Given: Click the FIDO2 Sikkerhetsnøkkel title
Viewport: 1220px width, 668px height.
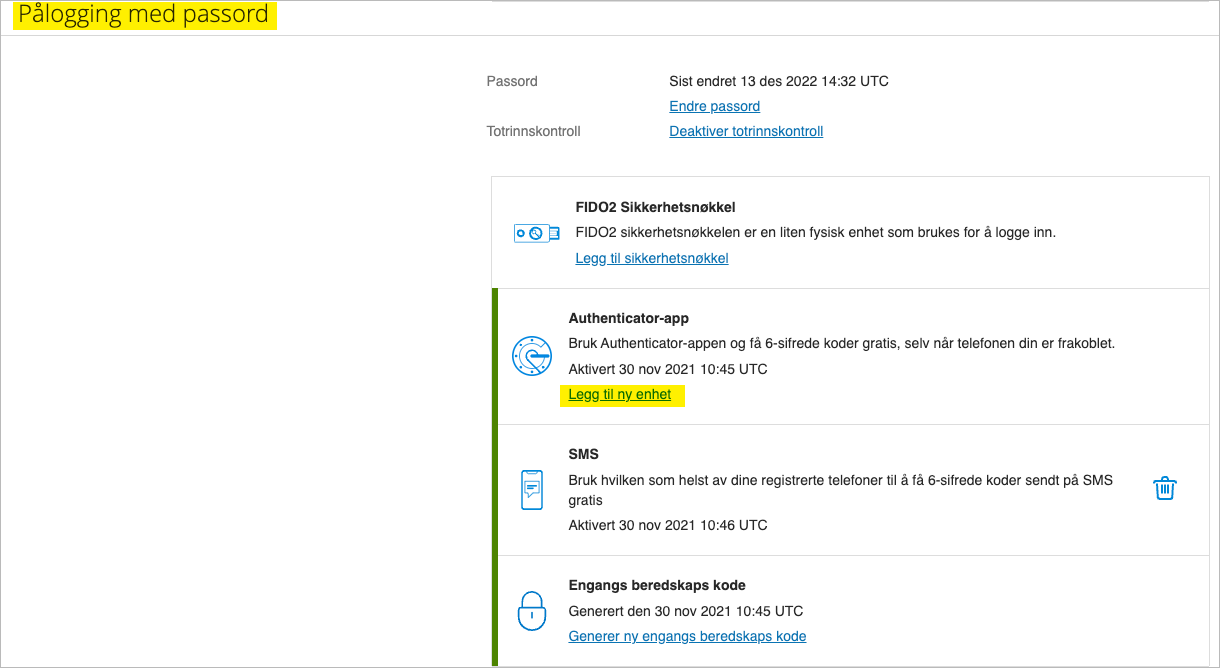Looking at the screenshot, I should (x=652, y=207).
